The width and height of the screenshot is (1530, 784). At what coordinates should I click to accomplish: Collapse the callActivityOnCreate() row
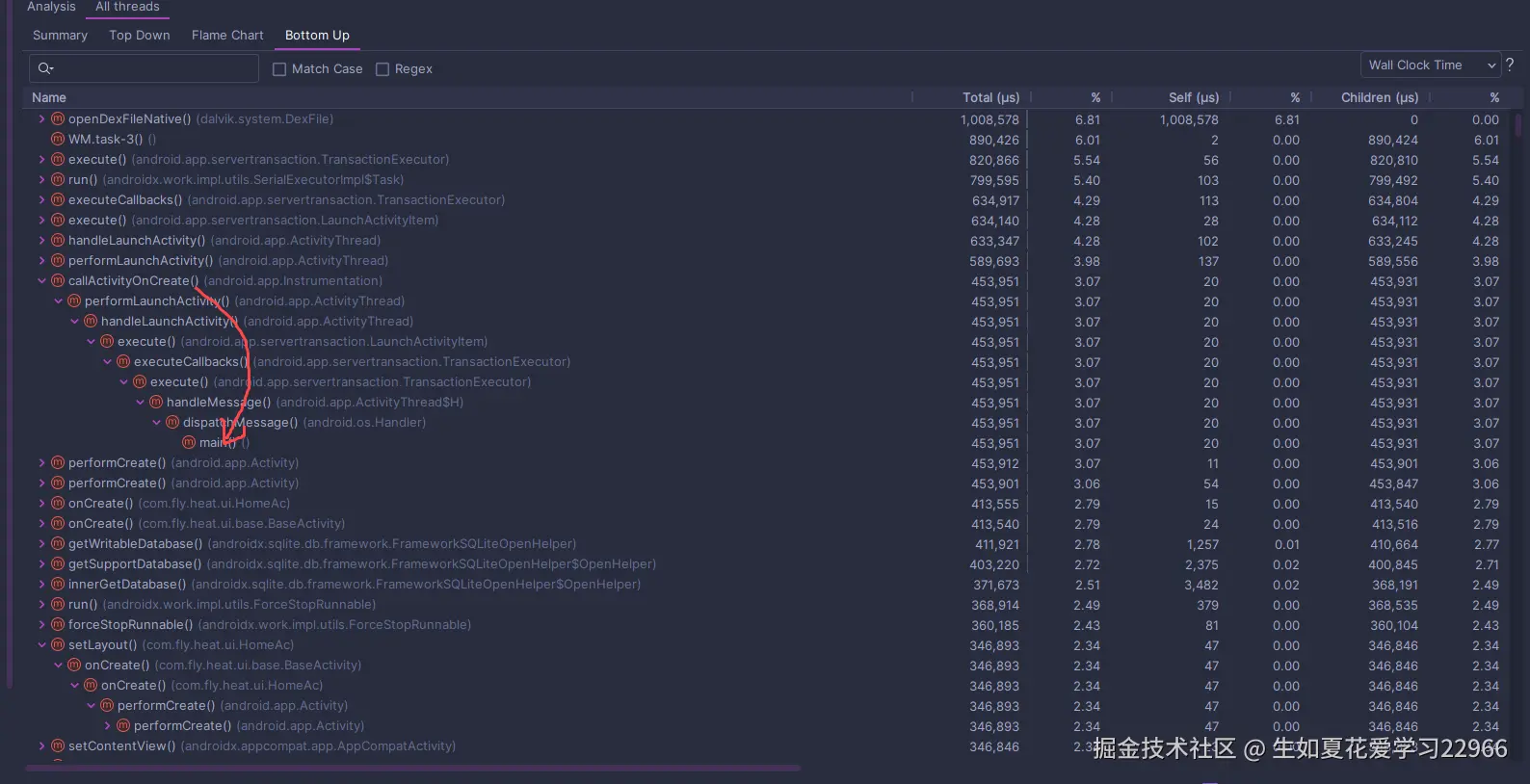click(41, 281)
